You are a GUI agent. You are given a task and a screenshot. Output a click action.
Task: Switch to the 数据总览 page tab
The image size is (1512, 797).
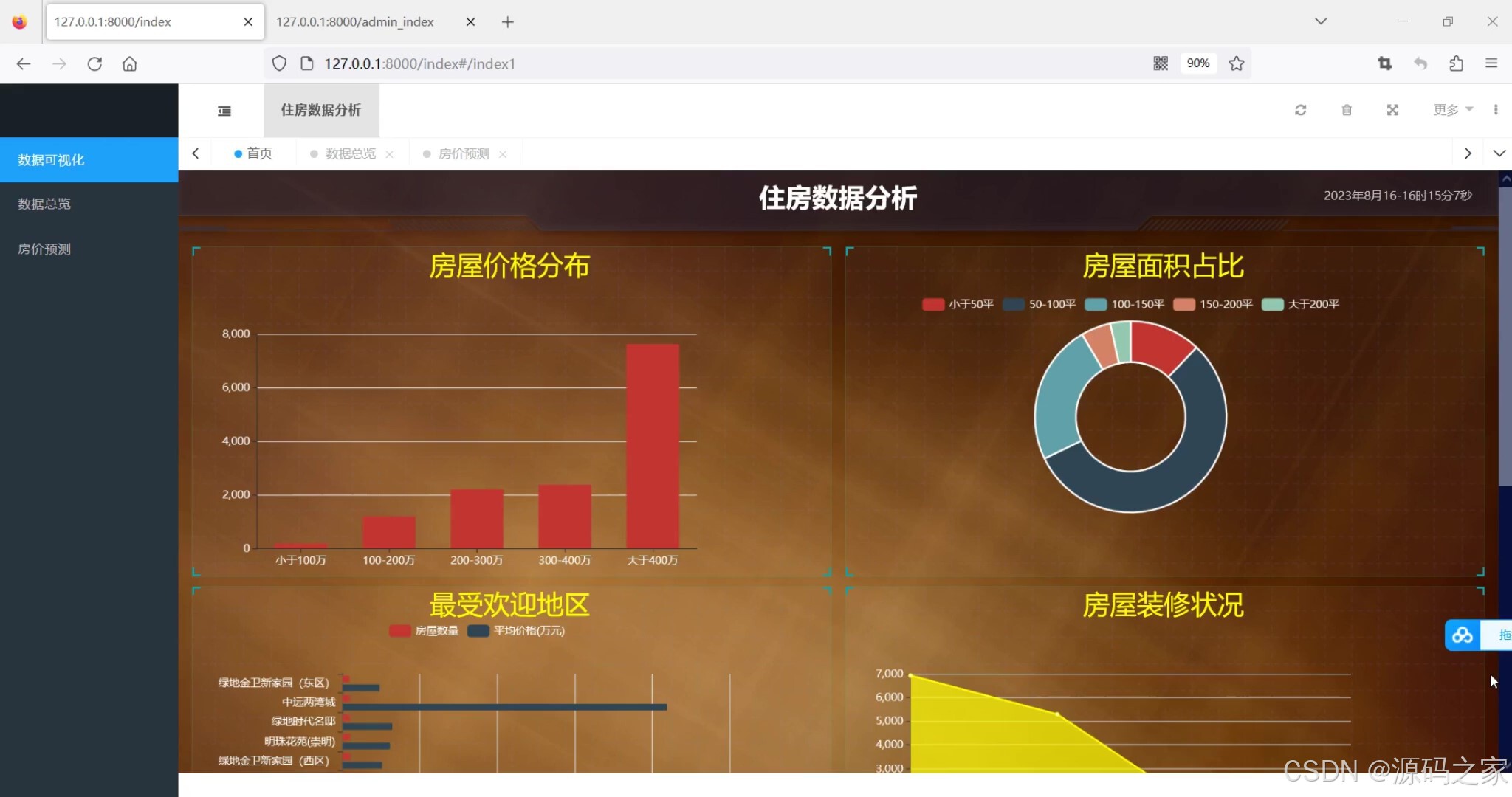tap(350, 153)
